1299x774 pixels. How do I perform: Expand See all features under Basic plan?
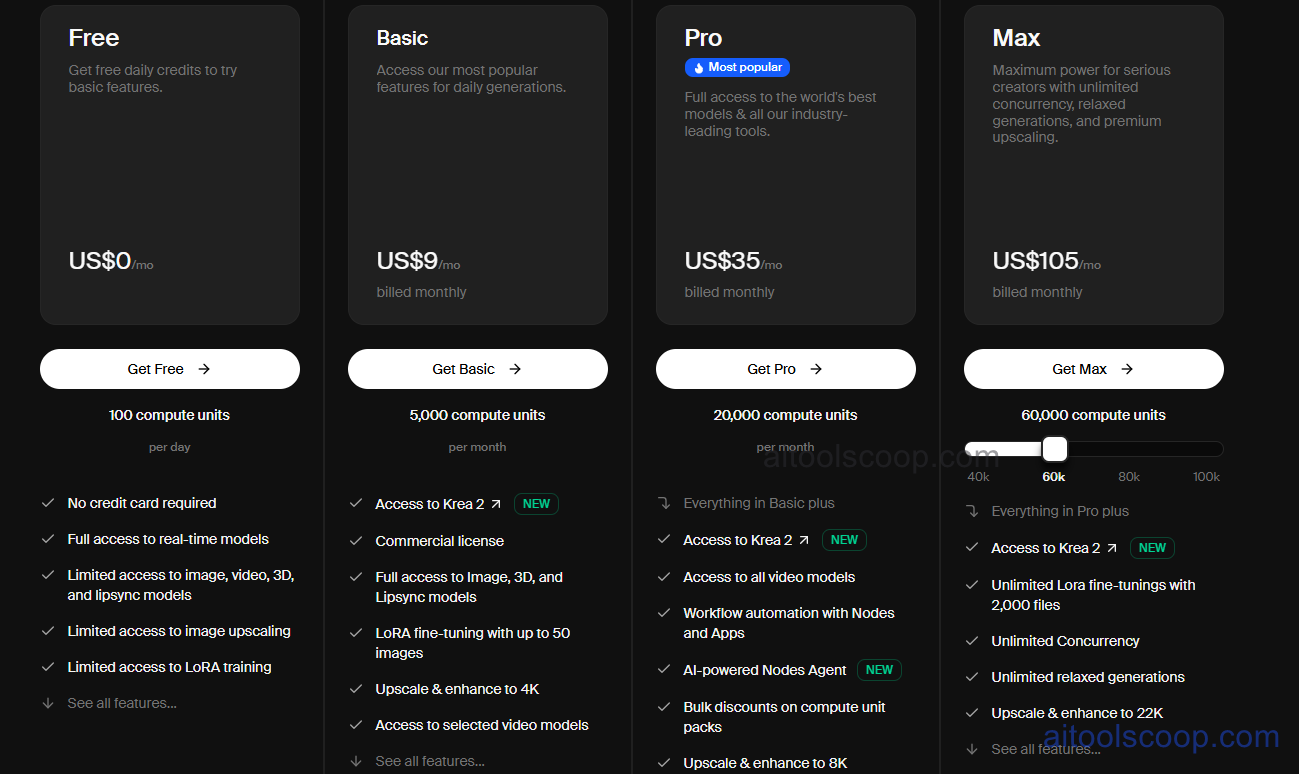(430, 761)
